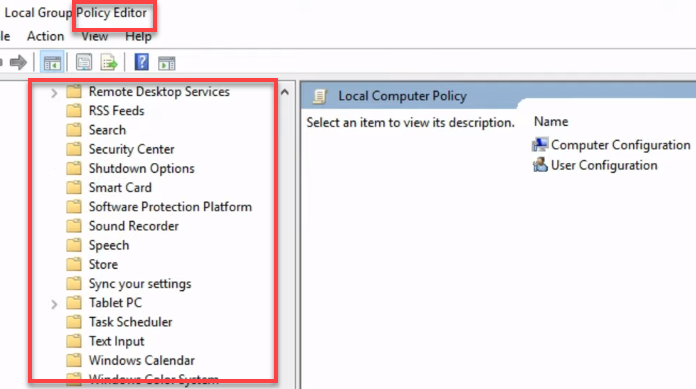Select Remote Desktop Services in the tree

[159, 91]
